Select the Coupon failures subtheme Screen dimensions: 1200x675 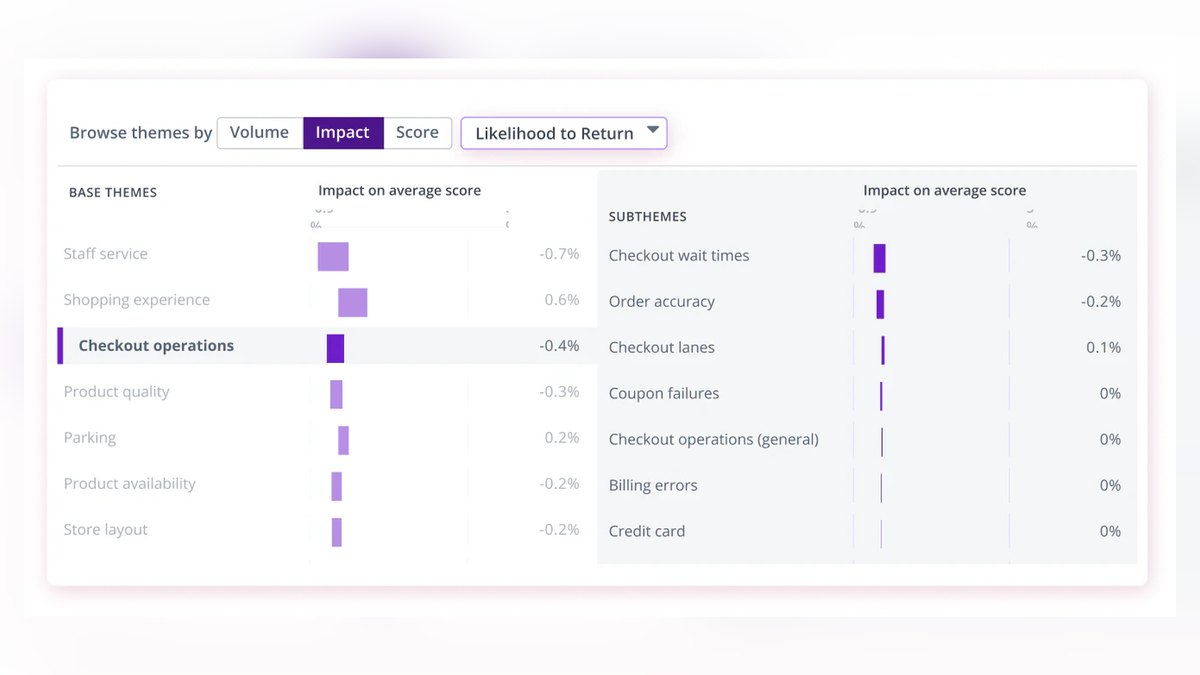[x=664, y=394]
